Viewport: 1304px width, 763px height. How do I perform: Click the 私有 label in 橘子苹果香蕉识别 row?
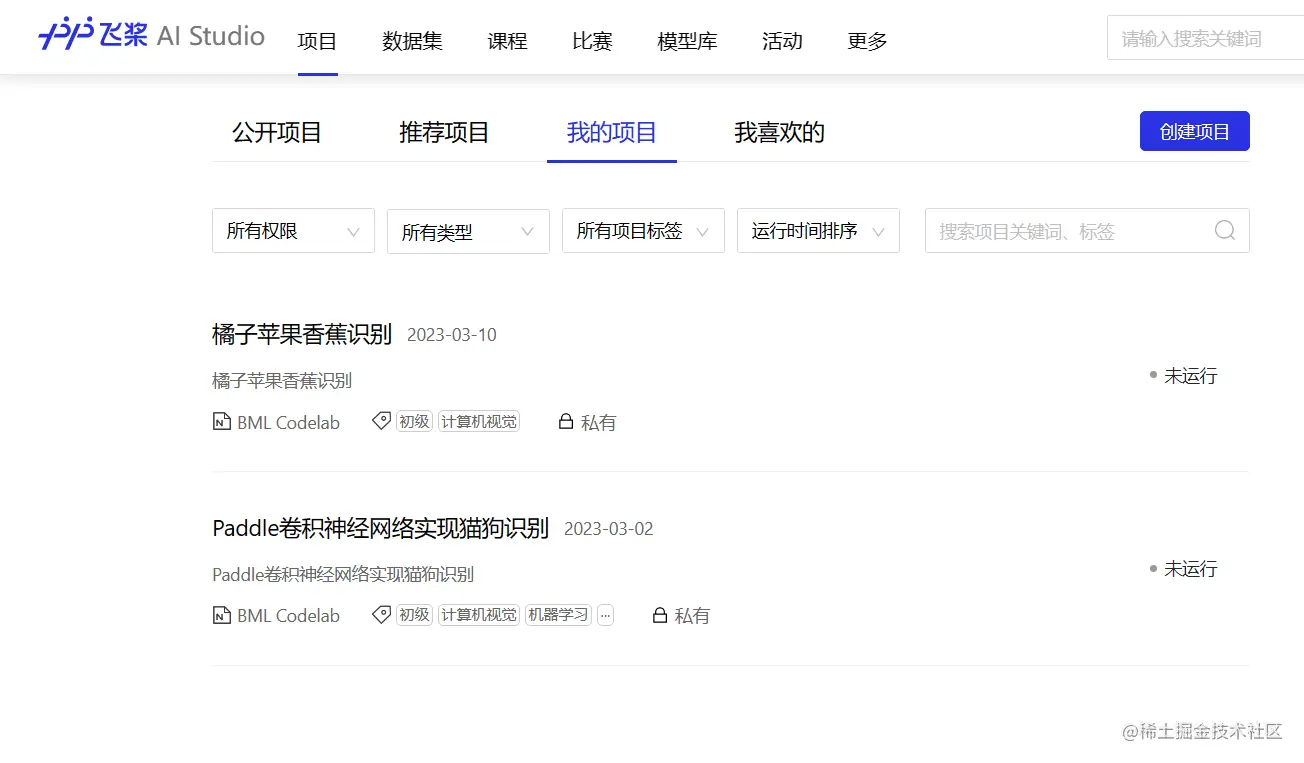point(599,423)
